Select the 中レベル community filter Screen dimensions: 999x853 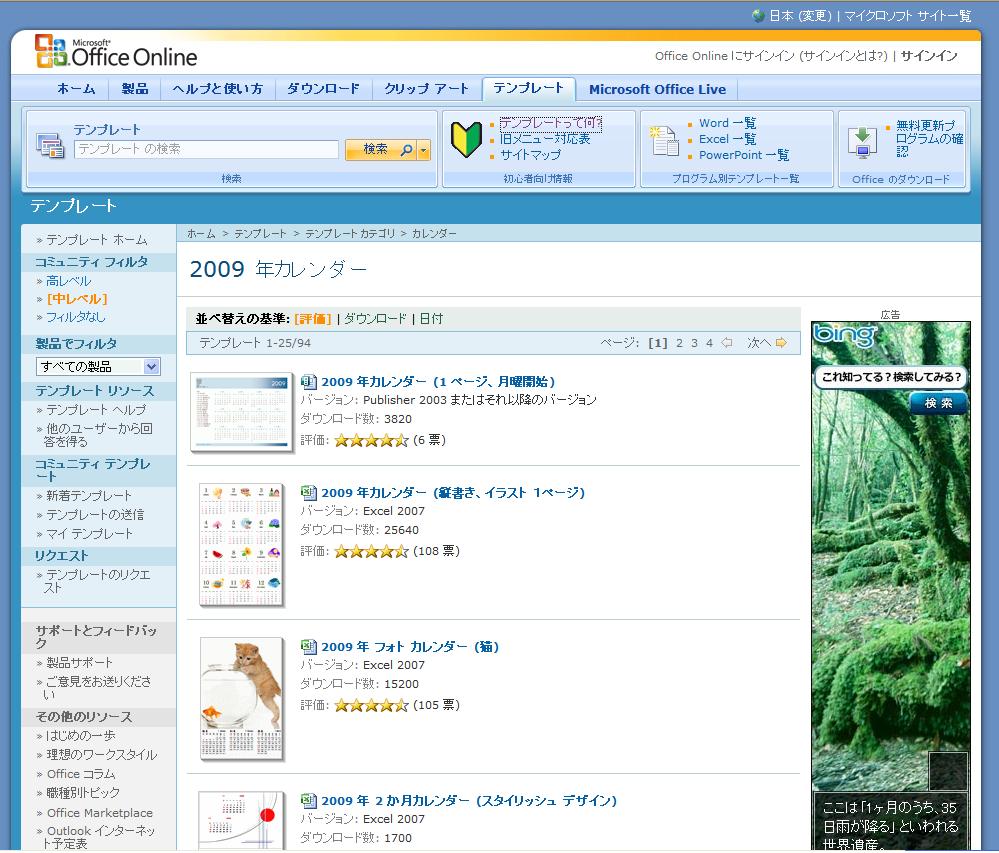point(77,299)
